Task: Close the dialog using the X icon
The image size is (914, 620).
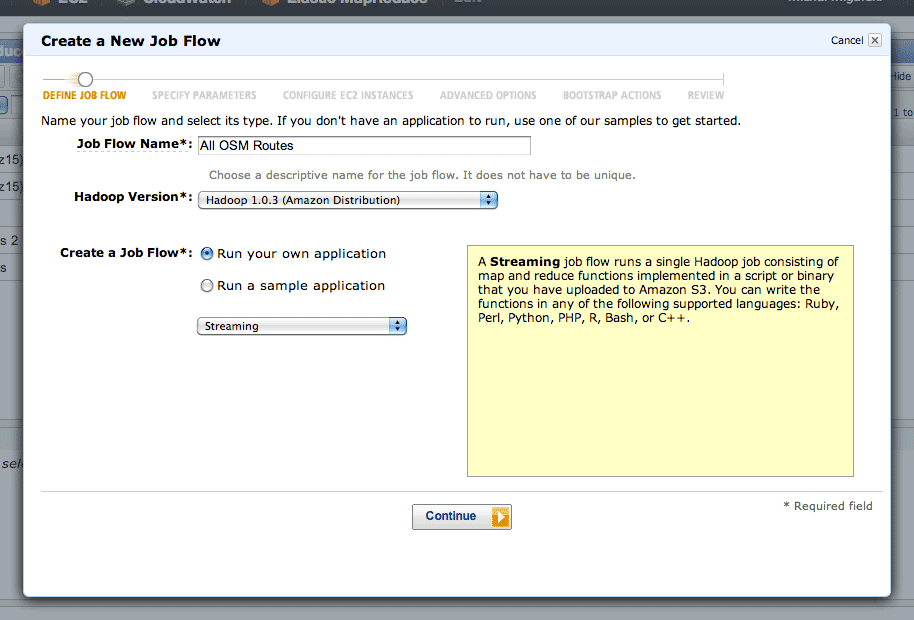Action: (874, 40)
